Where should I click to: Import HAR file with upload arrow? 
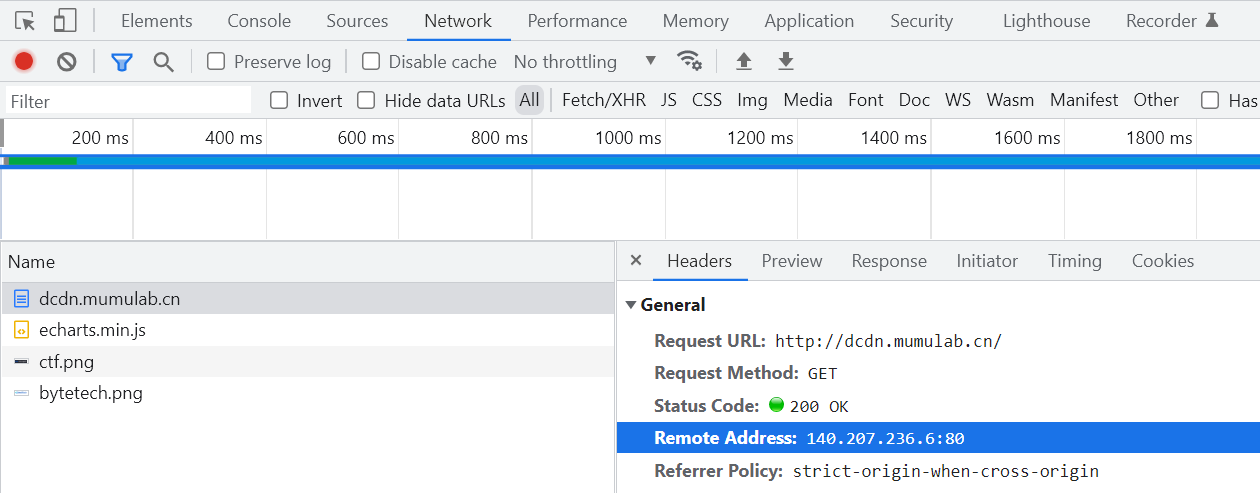pyautogui.click(x=744, y=62)
